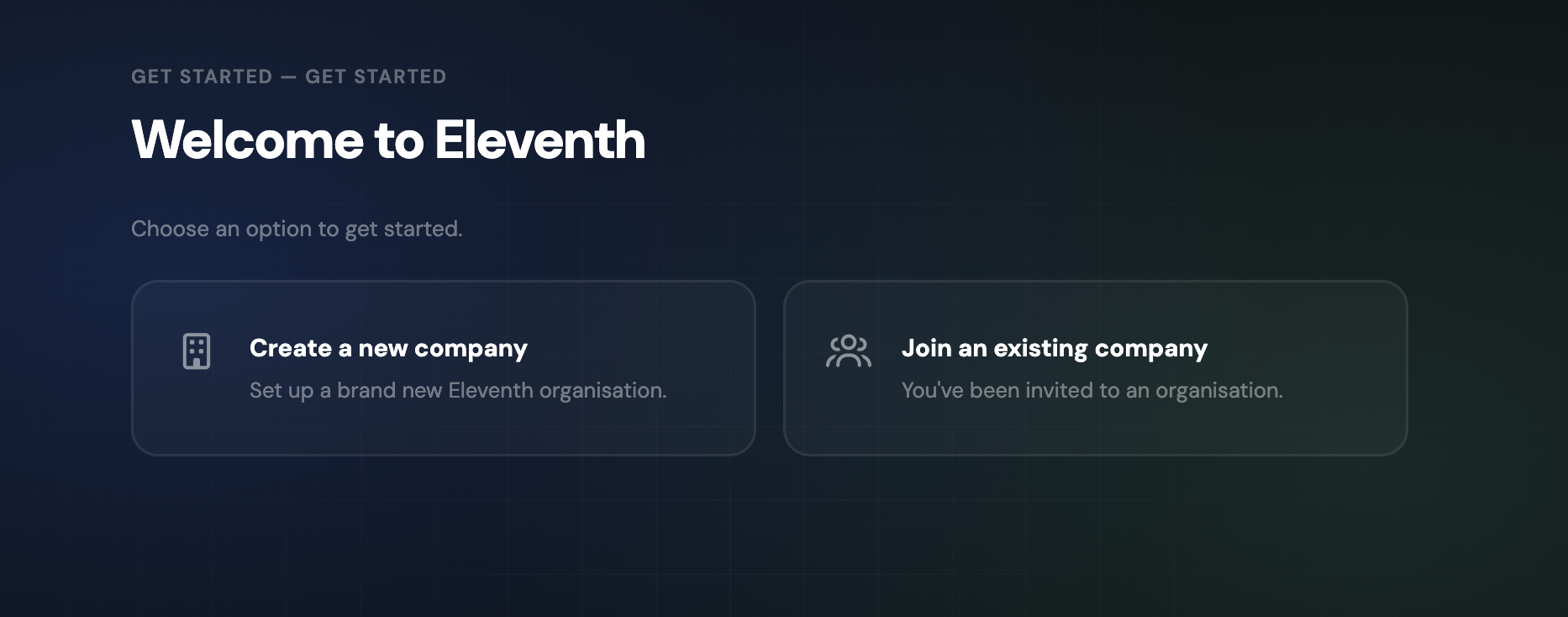
Task: Select the Create a new company card
Action: click(444, 368)
